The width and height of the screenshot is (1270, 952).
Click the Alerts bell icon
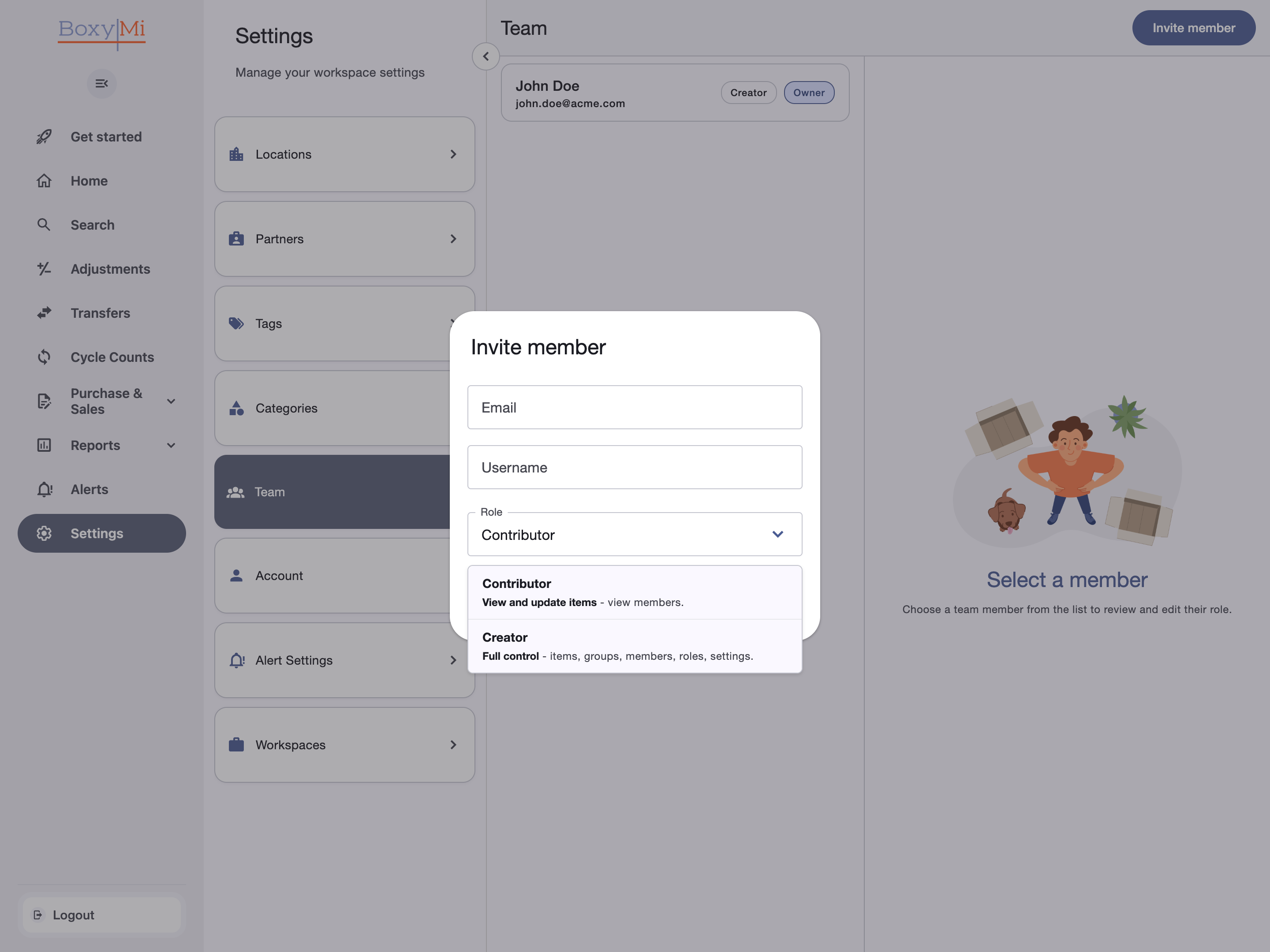(x=44, y=490)
